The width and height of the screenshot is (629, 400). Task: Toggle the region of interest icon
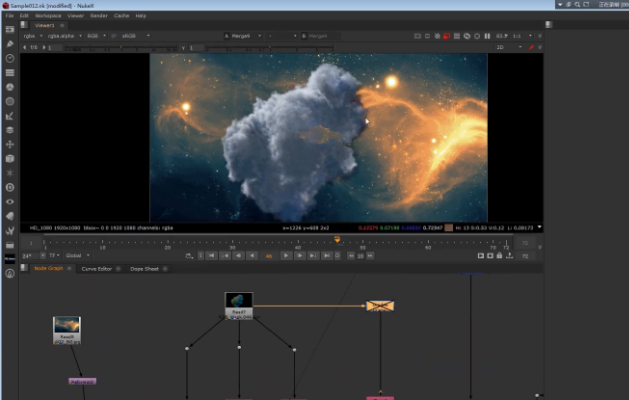coord(427,36)
